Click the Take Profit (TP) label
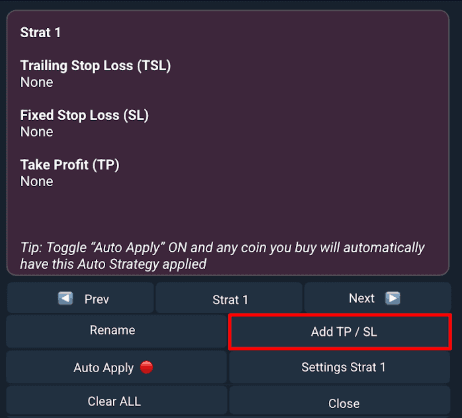The height and width of the screenshot is (418, 462). (70, 165)
